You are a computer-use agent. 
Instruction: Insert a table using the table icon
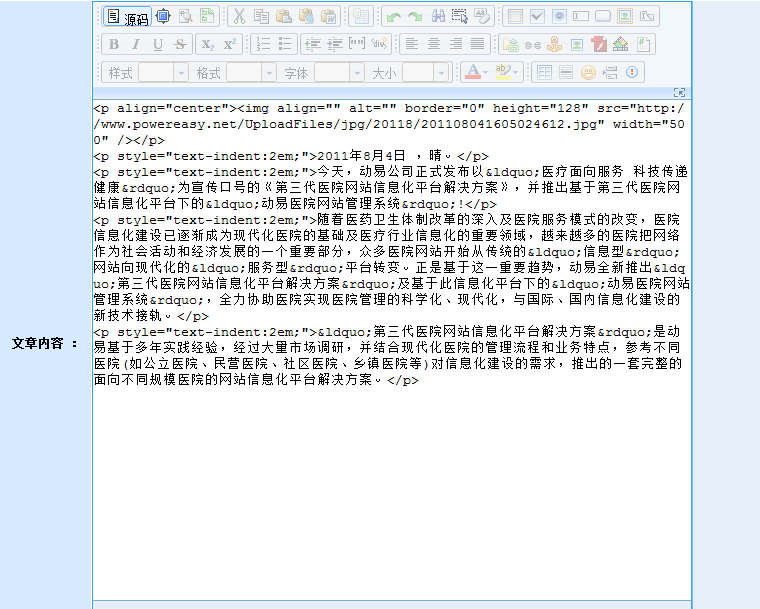click(544, 72)
